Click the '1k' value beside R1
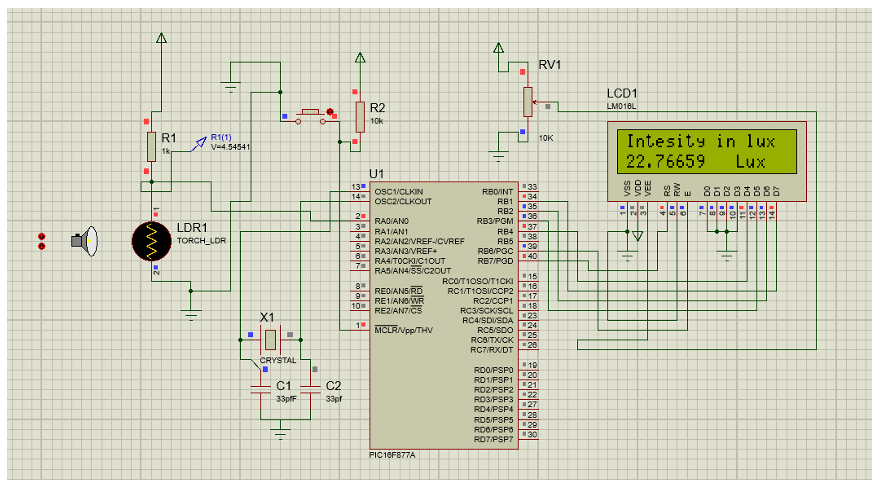879x488 pixels. click(166, 151)
